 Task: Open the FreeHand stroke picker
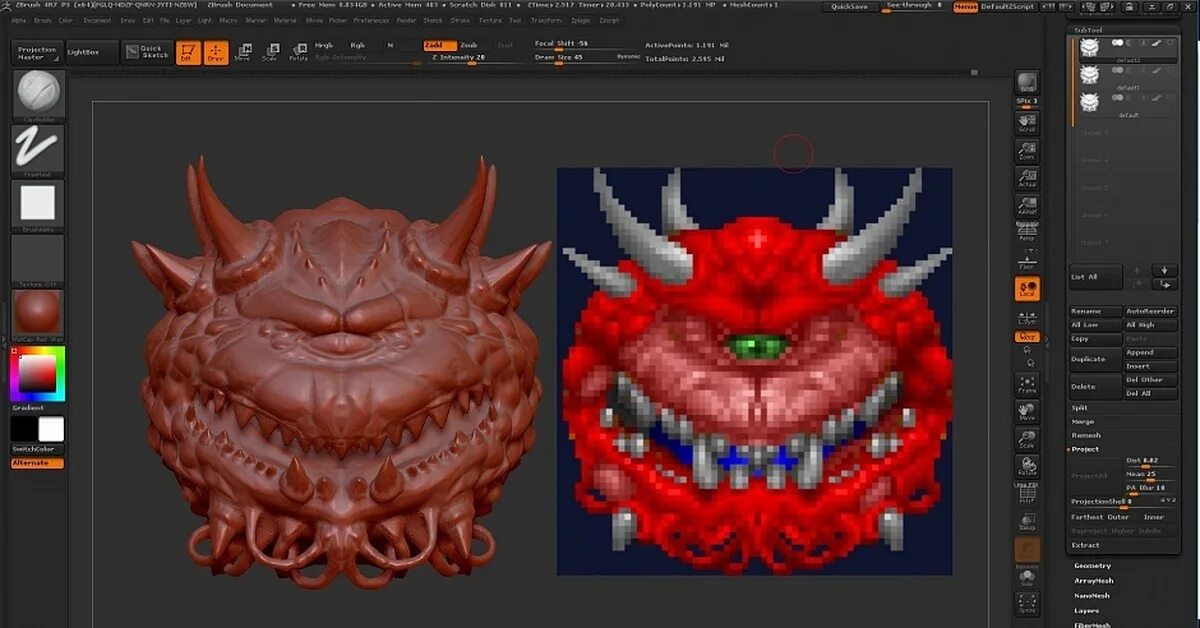click(38, 149)
